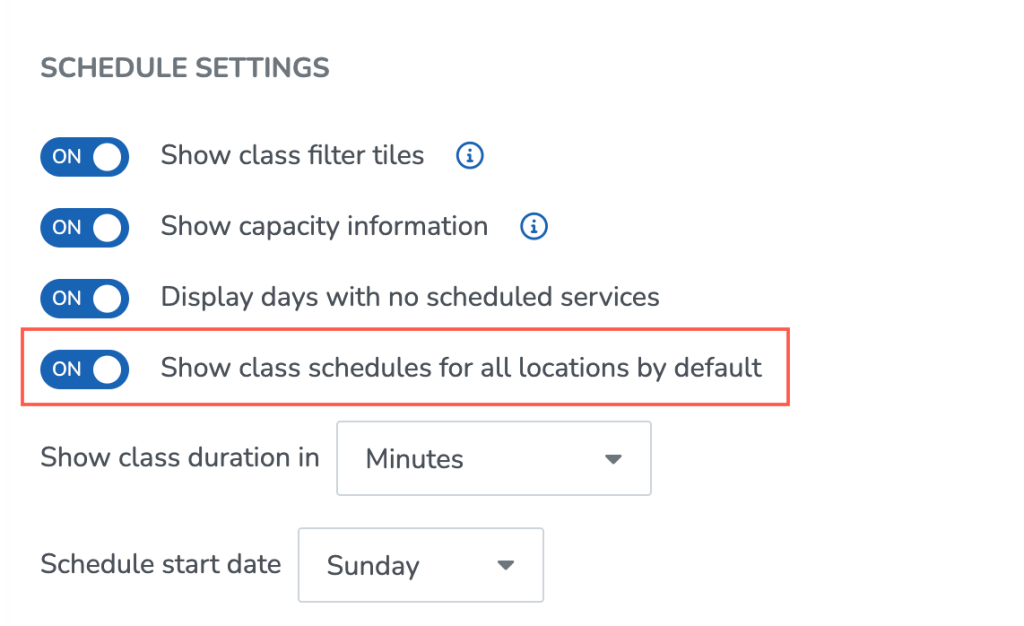Expand the class duration Minutes dropdown
Viewport: 1024px width, 626px height.
point(494,458)
